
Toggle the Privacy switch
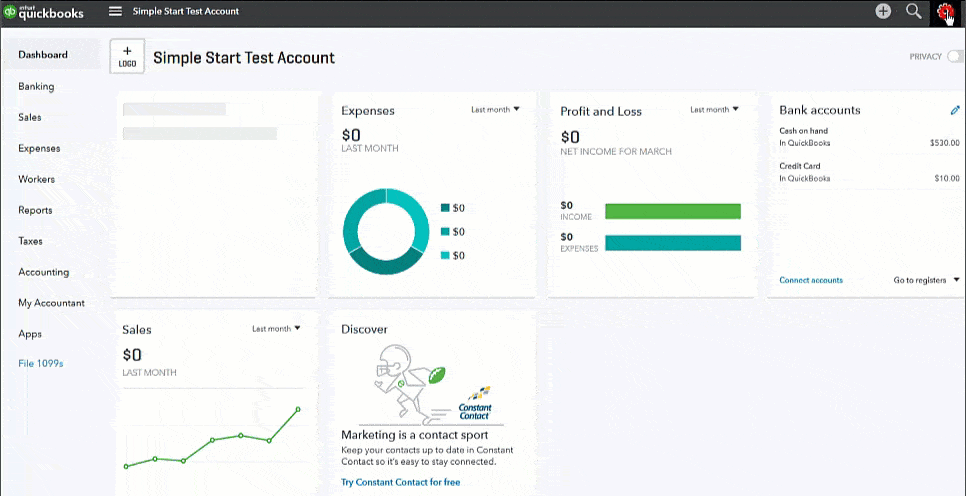coord(956,57)
